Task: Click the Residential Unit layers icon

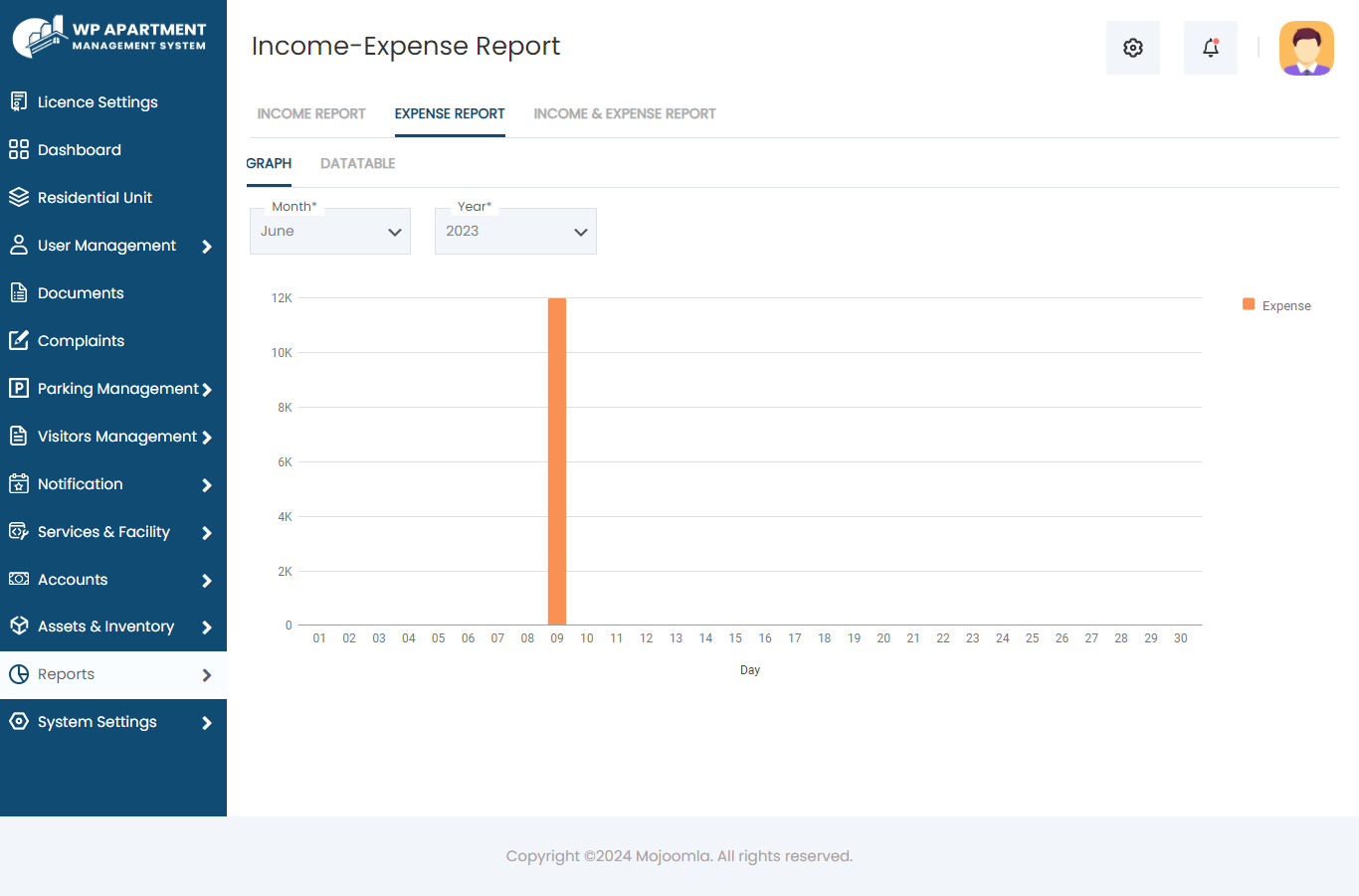Action: click(x=18, y=197)
